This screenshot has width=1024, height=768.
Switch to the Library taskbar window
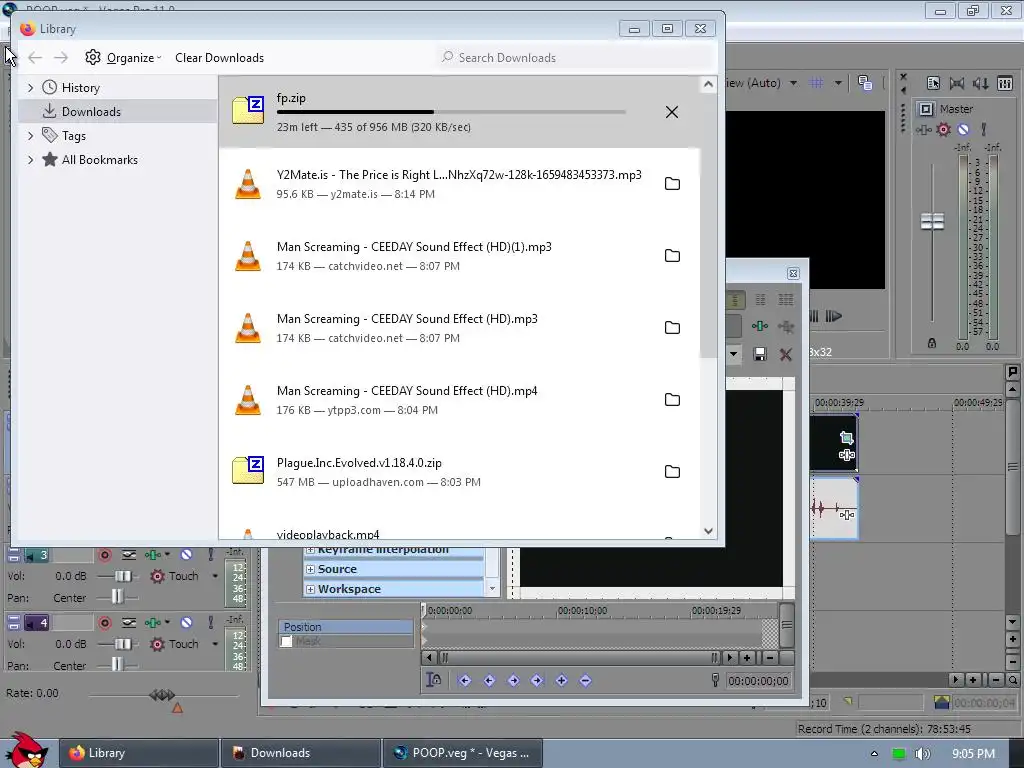(x=138, y=753)
